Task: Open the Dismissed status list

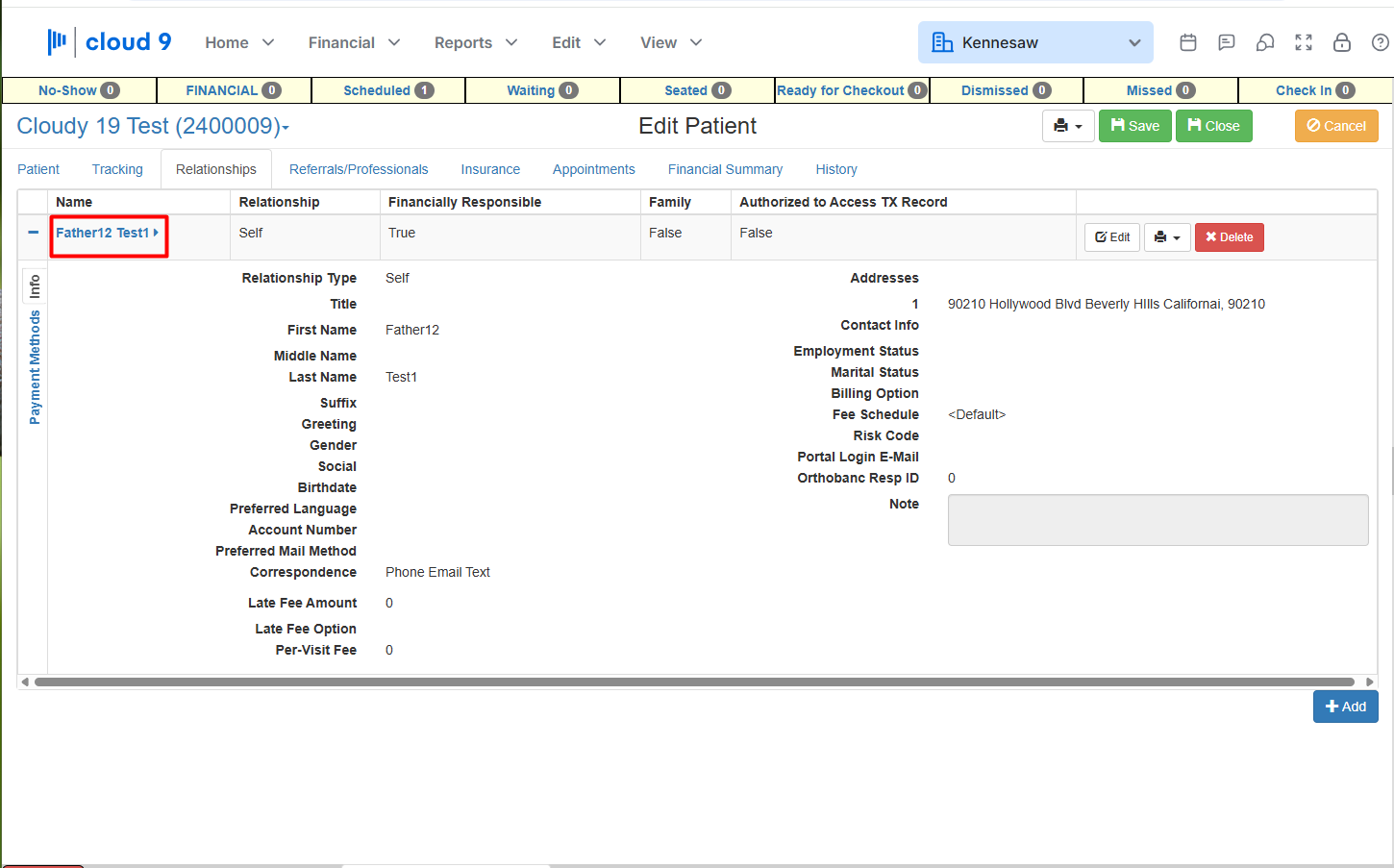Action: (x=1006, y=90)
